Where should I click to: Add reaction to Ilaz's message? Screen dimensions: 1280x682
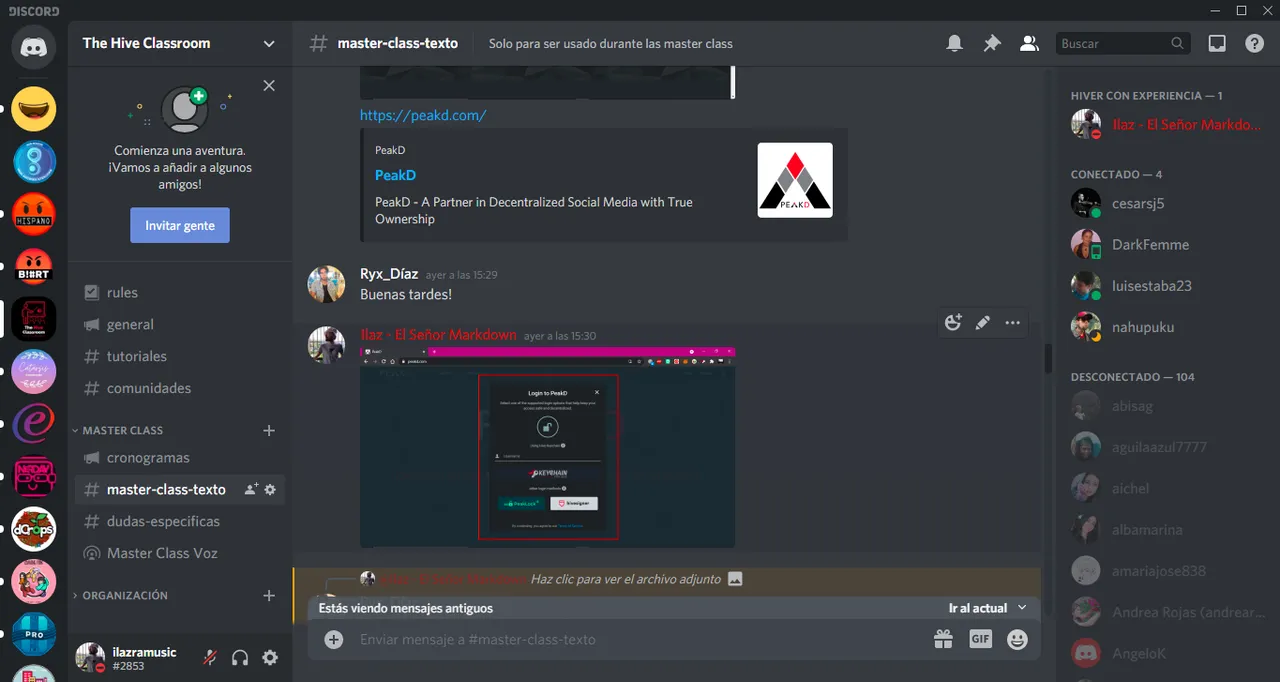[x=953, y=322]
